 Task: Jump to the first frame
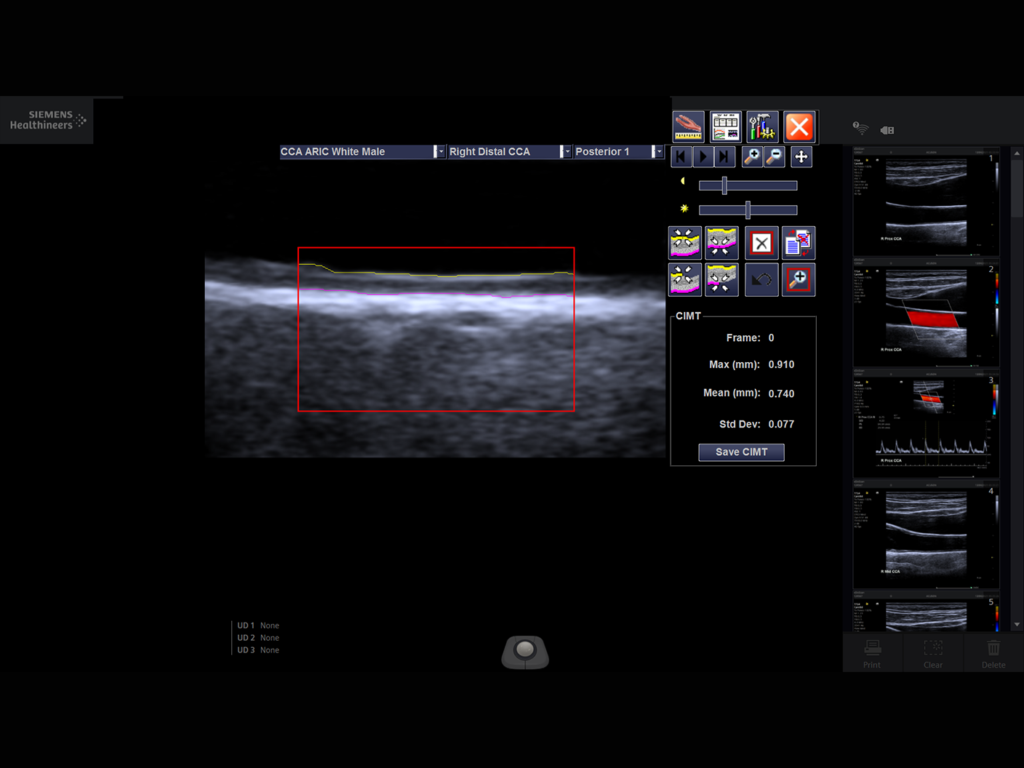[x=681, y=157]
